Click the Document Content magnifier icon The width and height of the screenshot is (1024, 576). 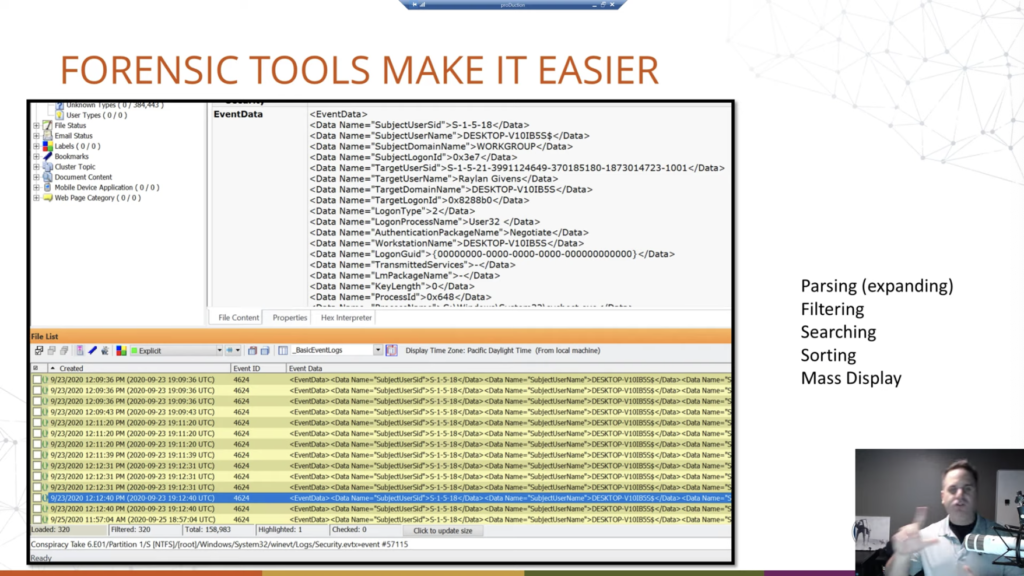click(x=47, y=177)
